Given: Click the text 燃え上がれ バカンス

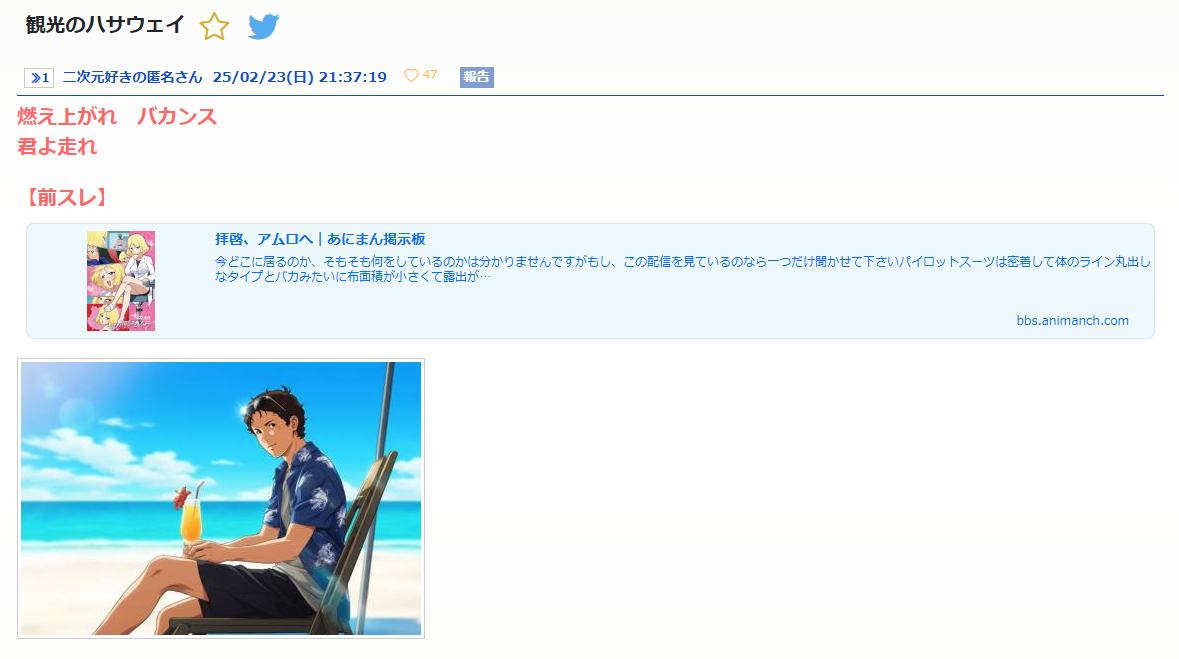Looking at the screenshot, I should tap(117, 117).
